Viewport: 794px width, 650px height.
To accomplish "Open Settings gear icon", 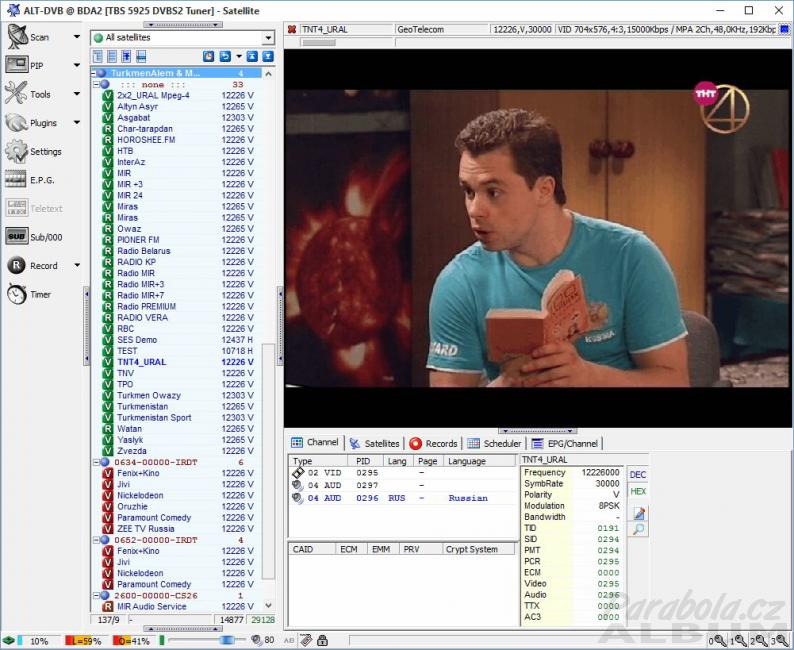I will [16, 151].
